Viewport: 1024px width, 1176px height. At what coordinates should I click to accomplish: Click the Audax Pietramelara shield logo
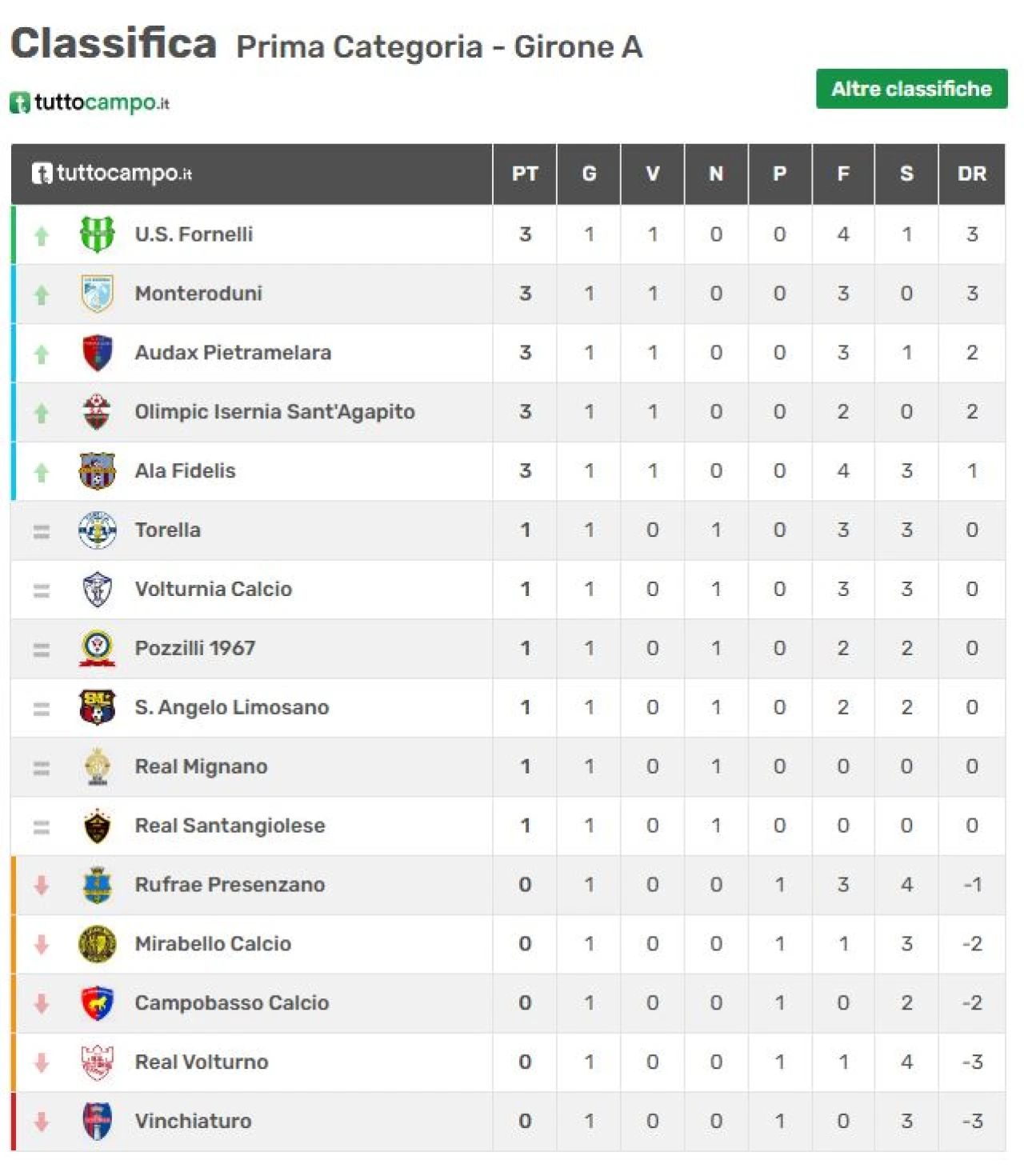(97, 353)
